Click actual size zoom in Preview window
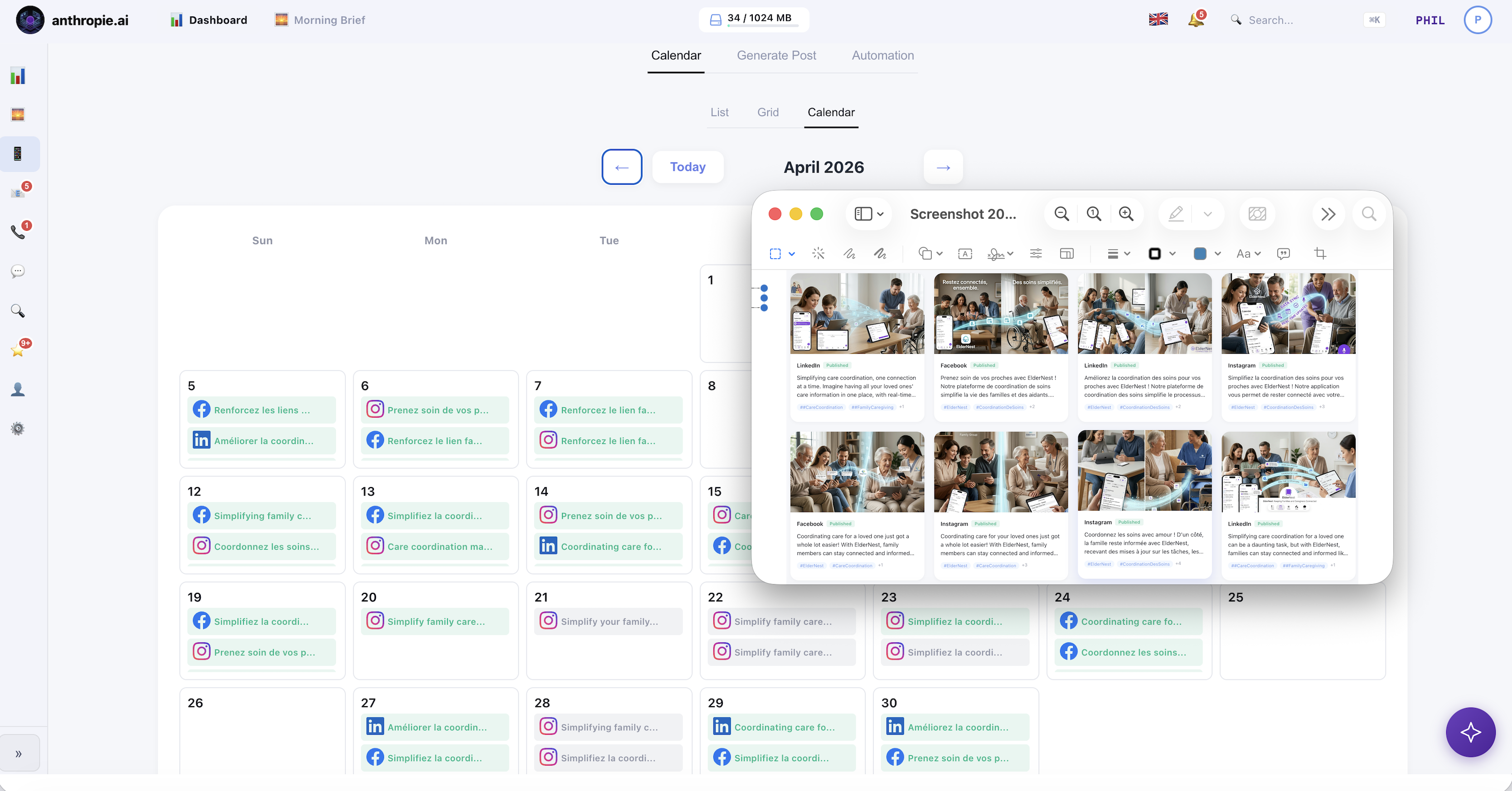 [1094, 214]
